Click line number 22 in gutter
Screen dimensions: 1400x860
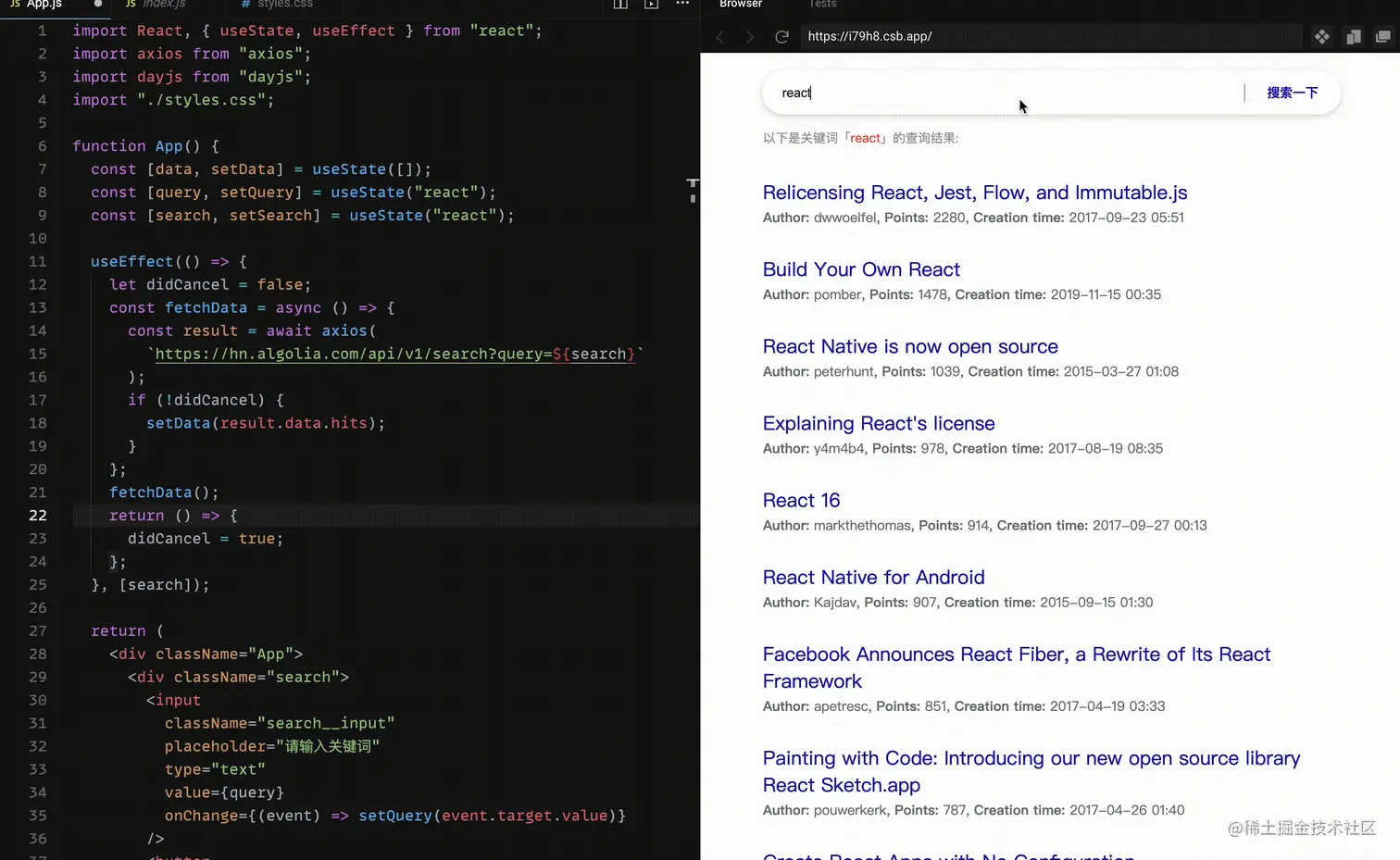(37, 516)
